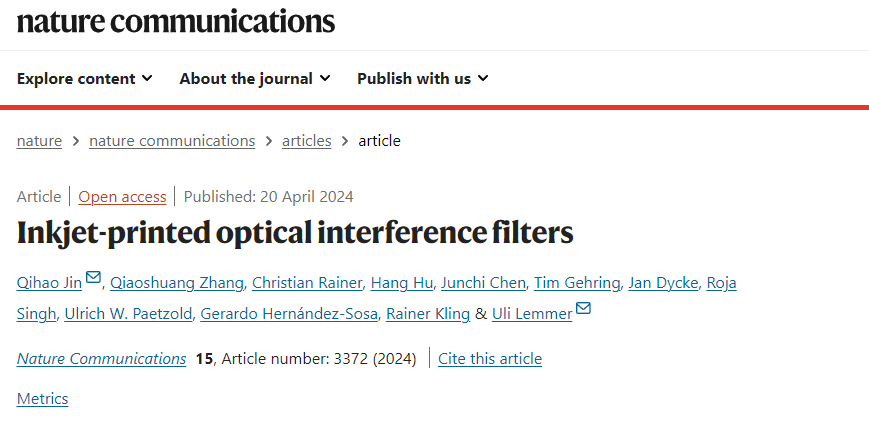Click the email envelope icon beside Uli Lemmer
869x423 pixels.
[584, 308]
